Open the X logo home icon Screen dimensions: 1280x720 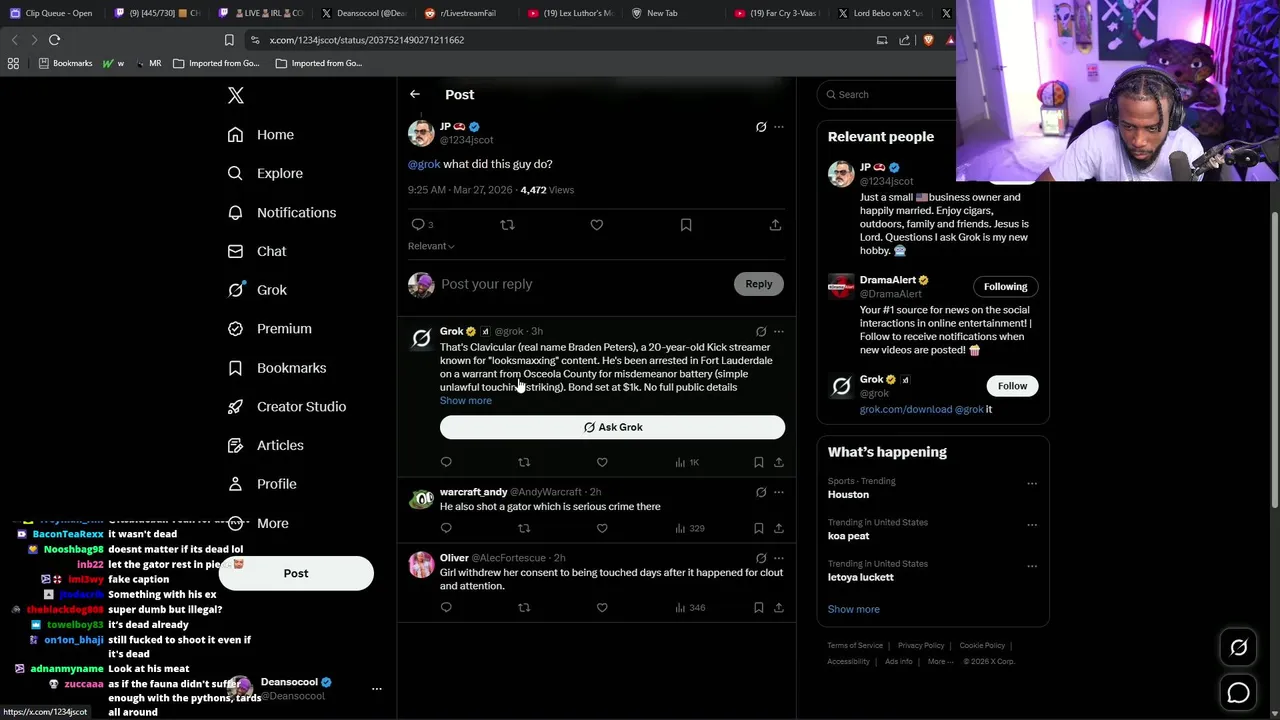[235, 95]
